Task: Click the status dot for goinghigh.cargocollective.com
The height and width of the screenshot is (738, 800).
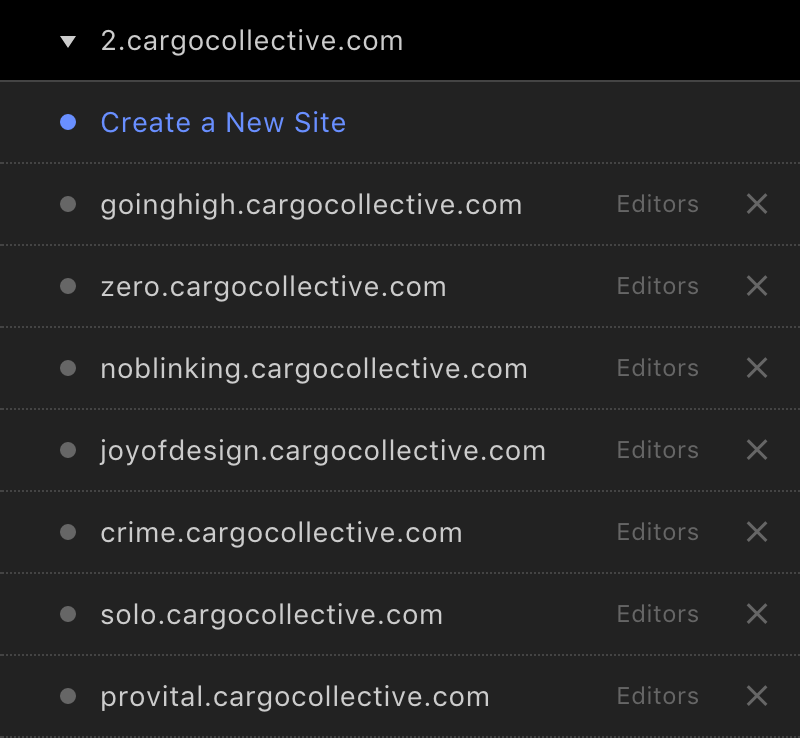Action: pyautogui.click(x=68, y=204)
